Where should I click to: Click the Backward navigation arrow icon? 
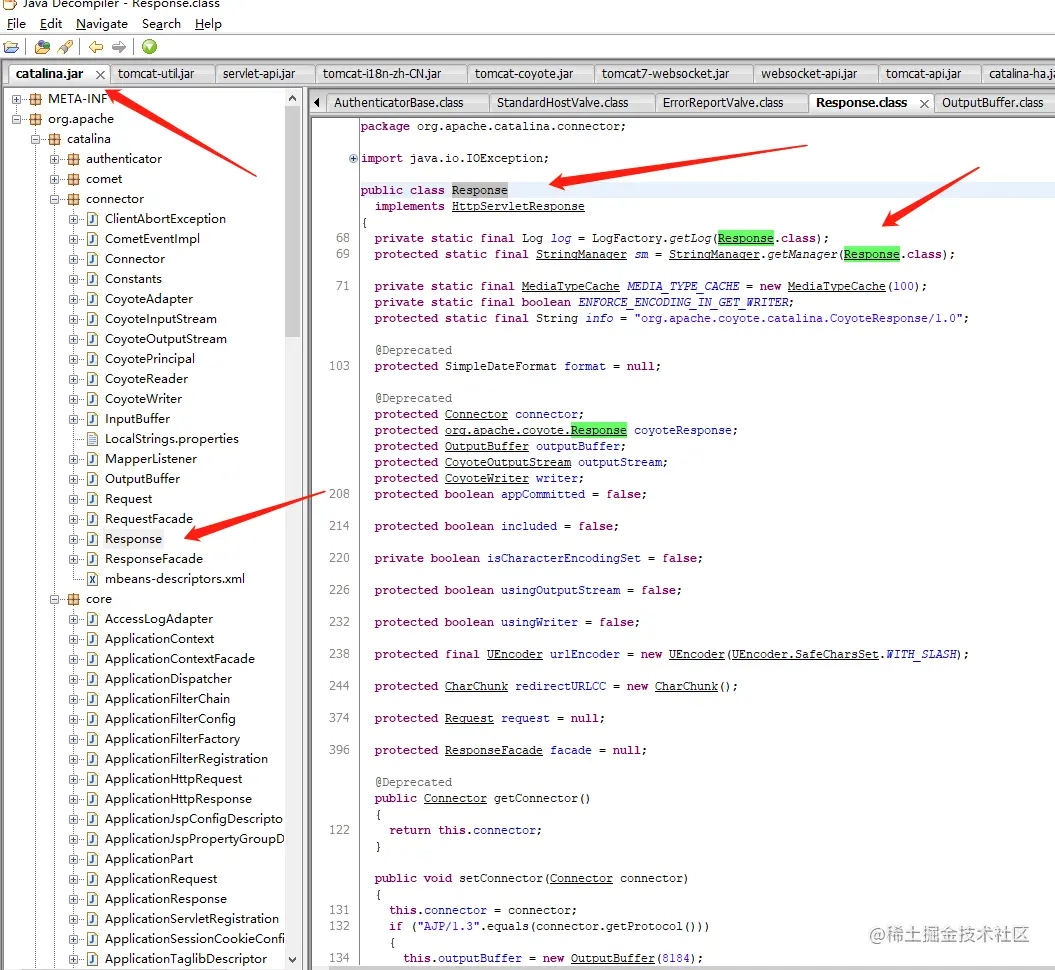[x=96, y=47]
